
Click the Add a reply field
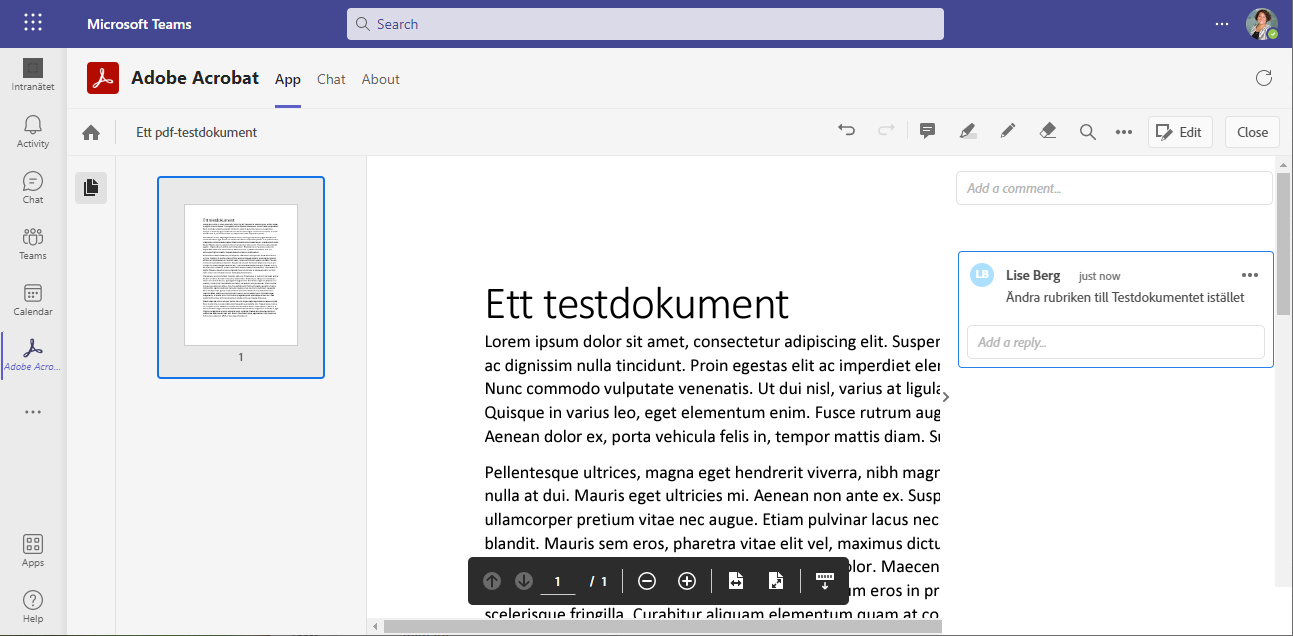tap(1115, 342)
